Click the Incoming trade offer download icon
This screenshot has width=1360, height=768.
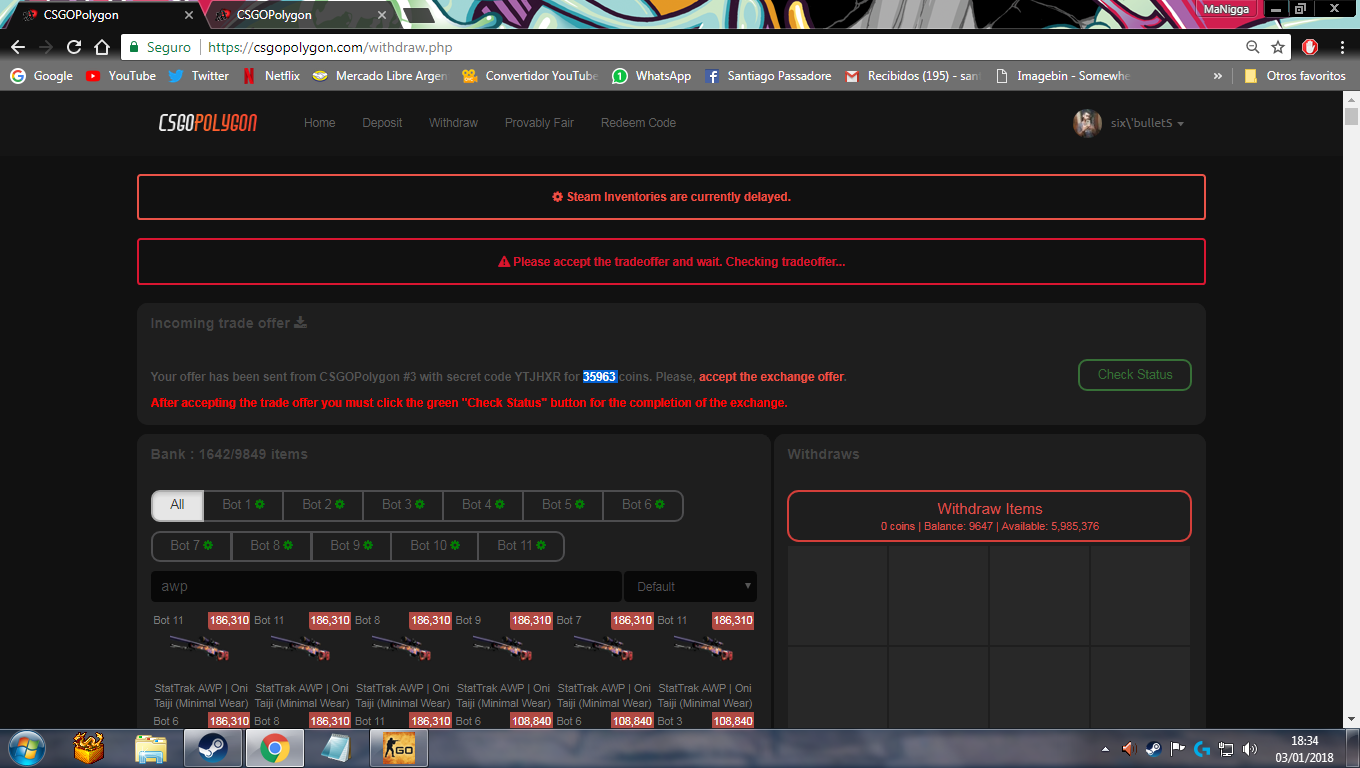(301, 323)
